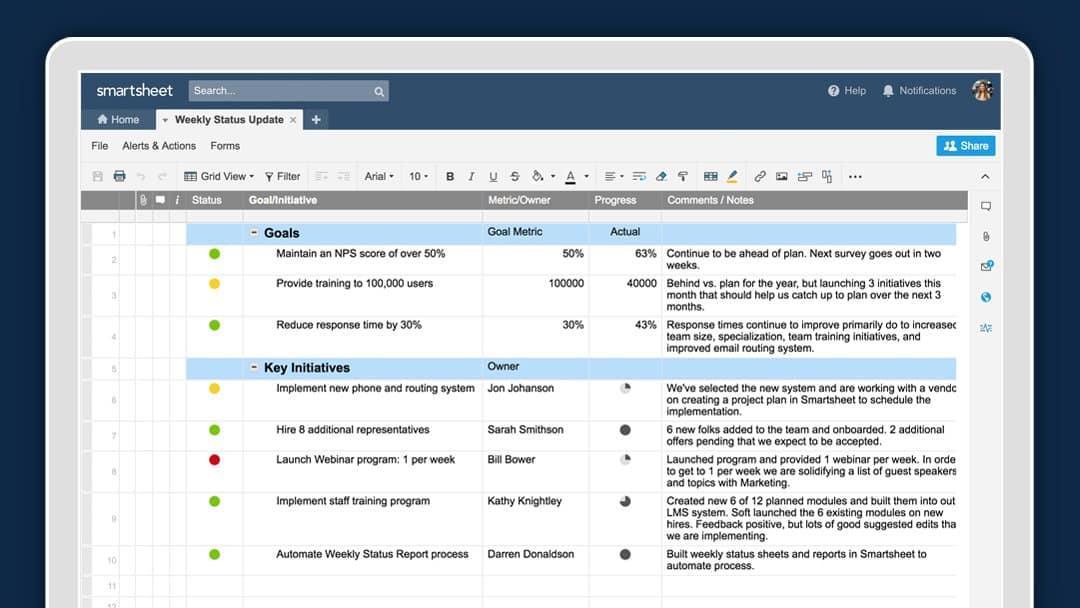Image resolution: width=1080 pixels, height=608 pixels.
Task: Select the Weekly Status Update tab
Action: point(229,120)
